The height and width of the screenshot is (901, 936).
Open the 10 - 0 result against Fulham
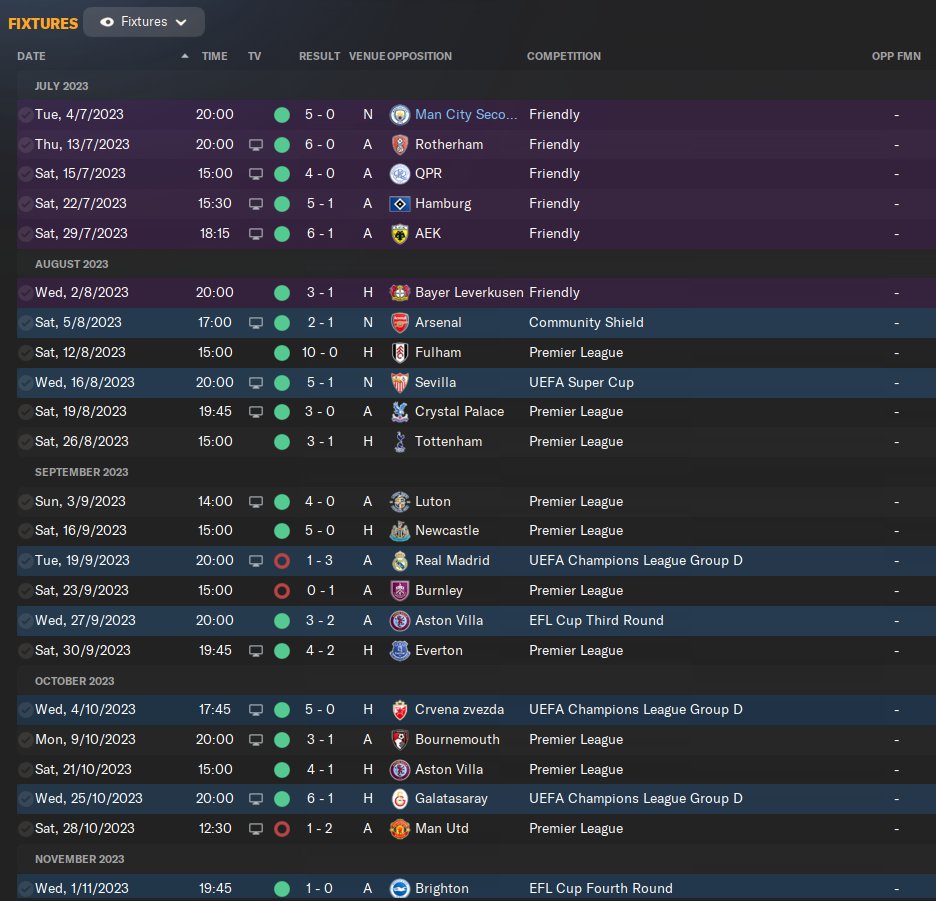(319, 352)
